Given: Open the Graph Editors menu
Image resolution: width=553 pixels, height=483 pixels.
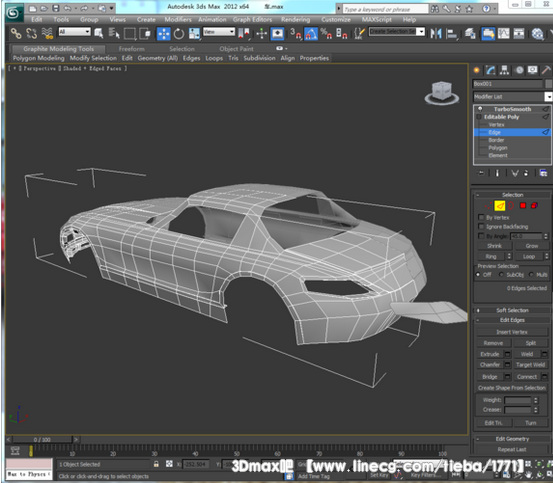Looking at the screenshot, I should (x=252, y=19).
